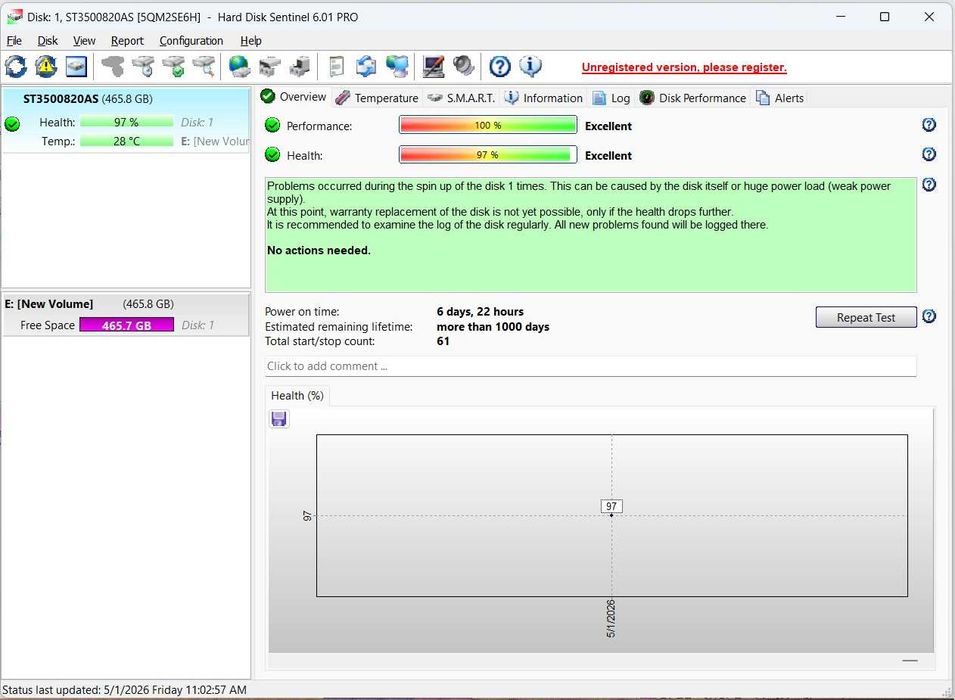
Task: Click the Unregistered version, please register link
Action: [x=684, y=68]
